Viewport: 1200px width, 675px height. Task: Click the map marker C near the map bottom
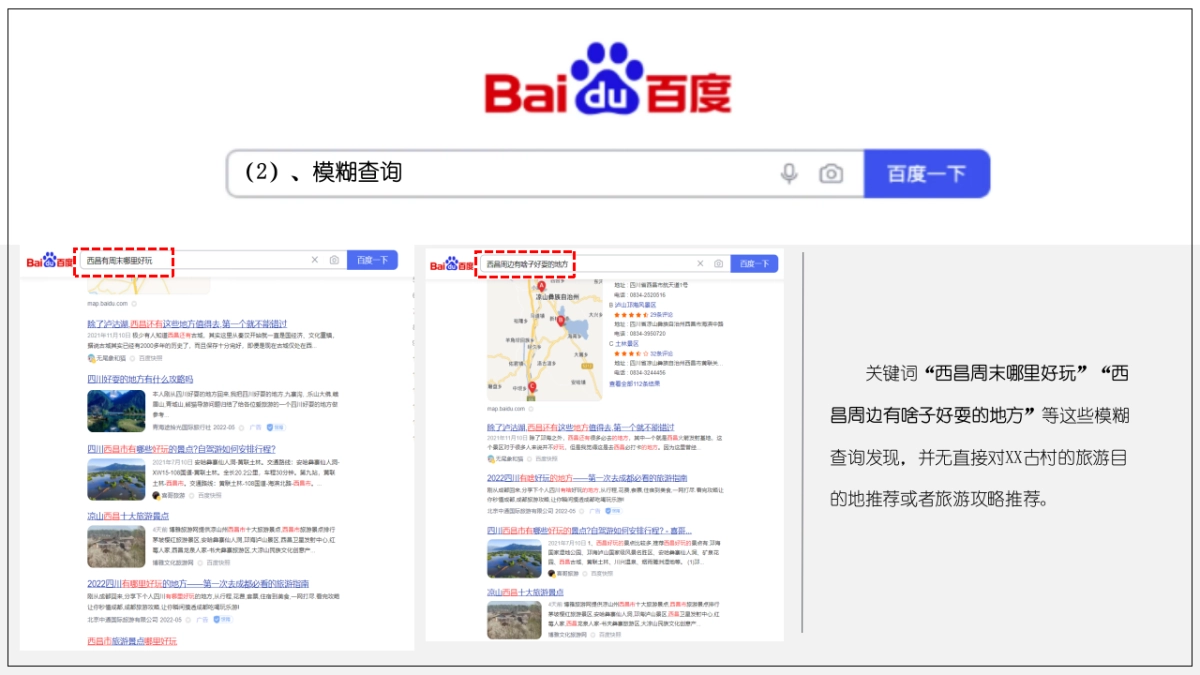pyautogui.click(x=531, y=386)
